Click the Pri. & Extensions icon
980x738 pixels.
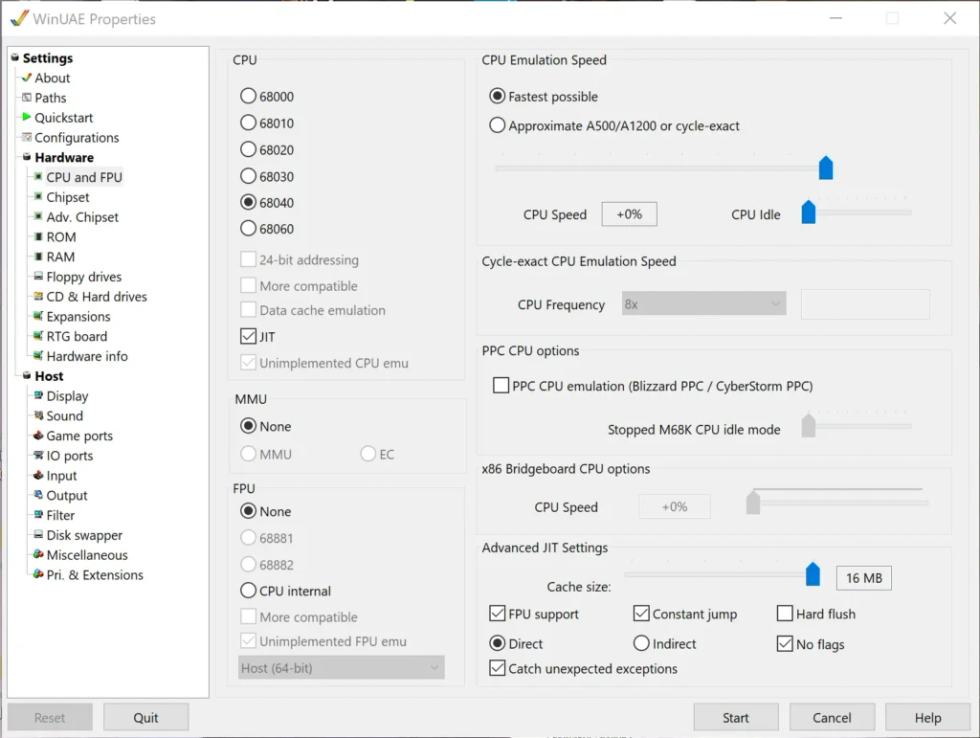click(x=38, y=574)
